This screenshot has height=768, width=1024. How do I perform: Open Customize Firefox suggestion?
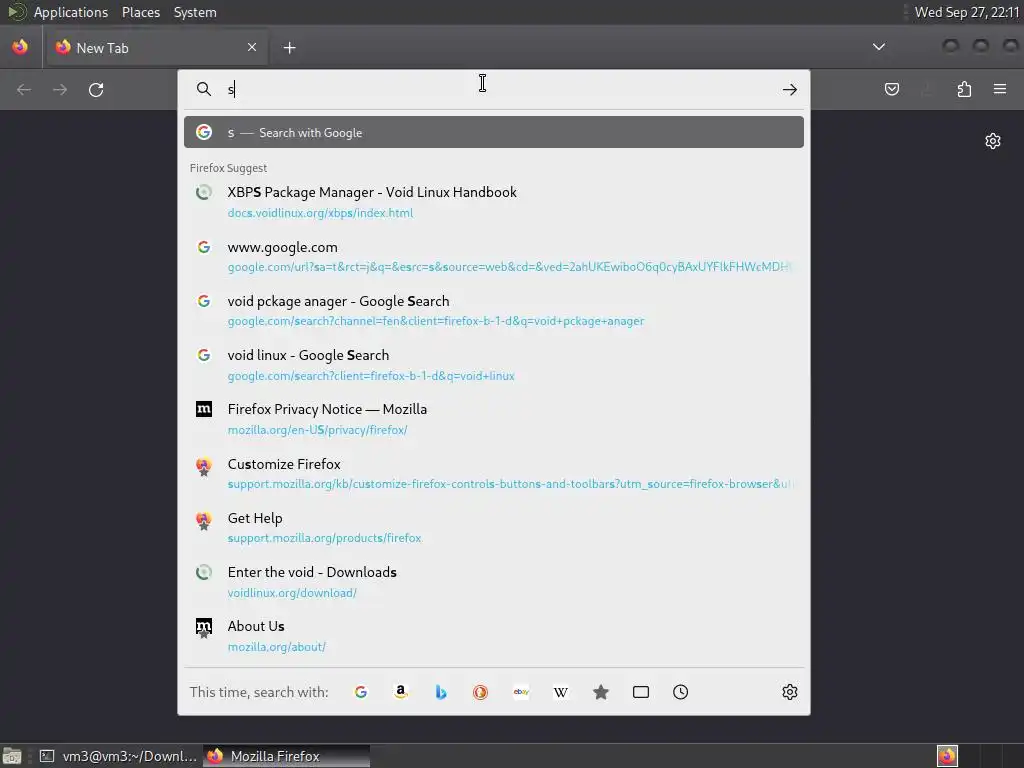(x=494, y=473)
